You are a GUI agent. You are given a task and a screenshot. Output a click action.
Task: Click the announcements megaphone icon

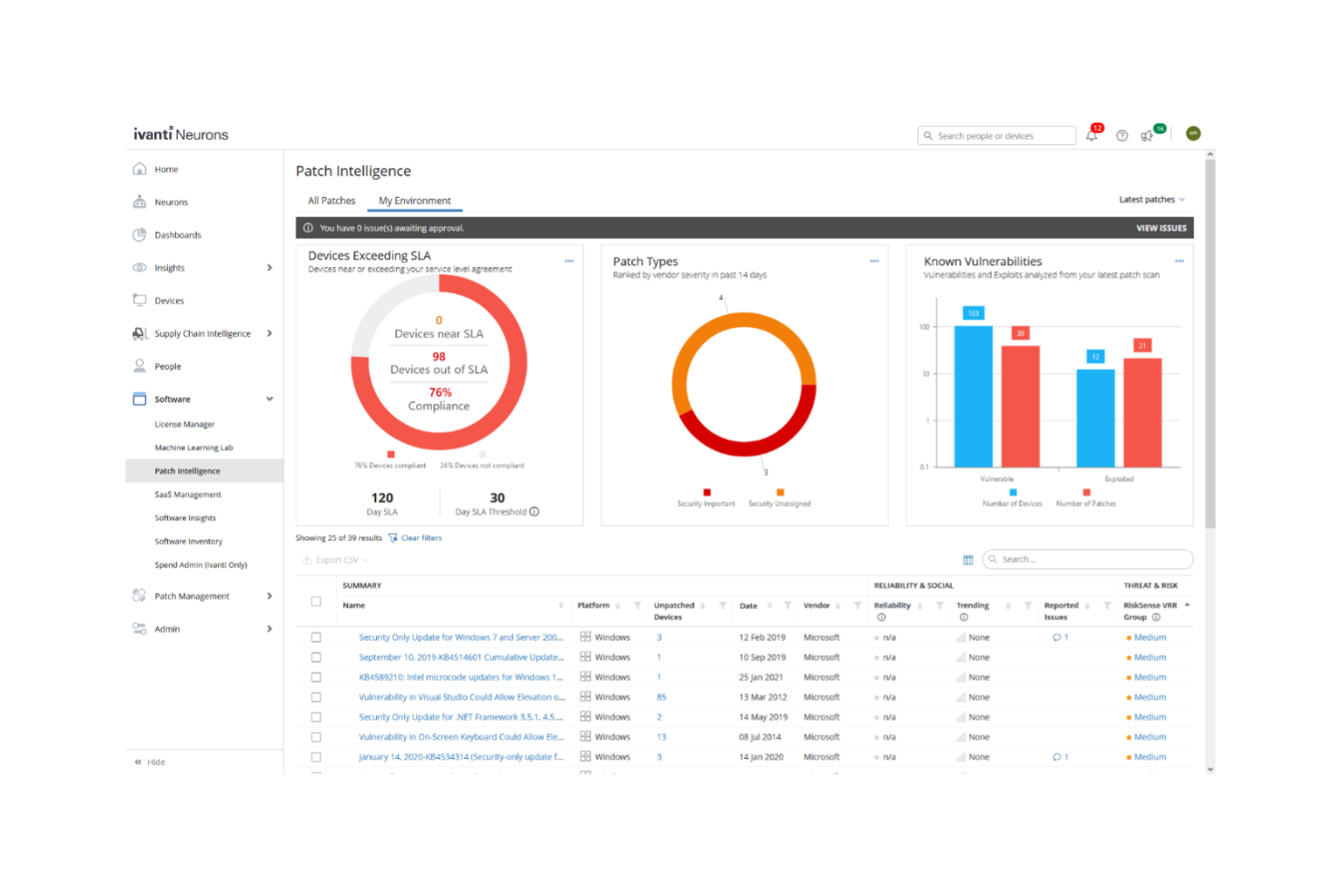tap(1147, 134)
